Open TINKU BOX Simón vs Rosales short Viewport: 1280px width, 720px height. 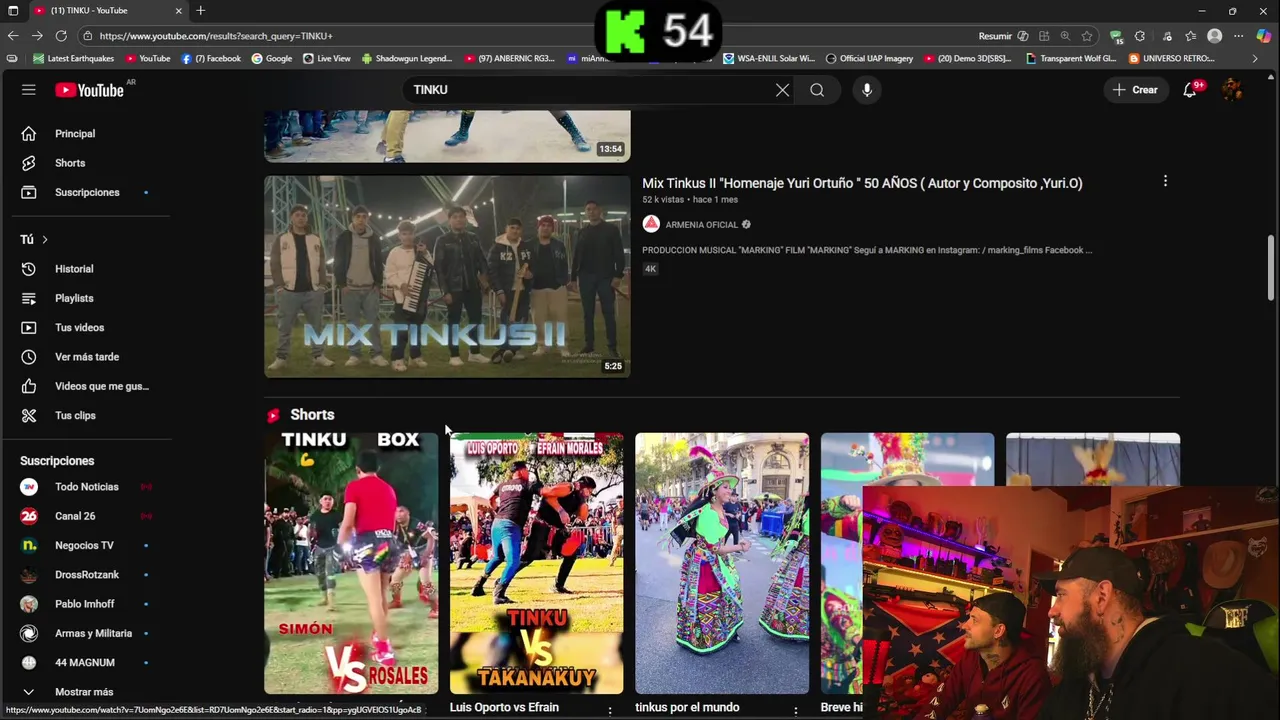click(351, 563)
